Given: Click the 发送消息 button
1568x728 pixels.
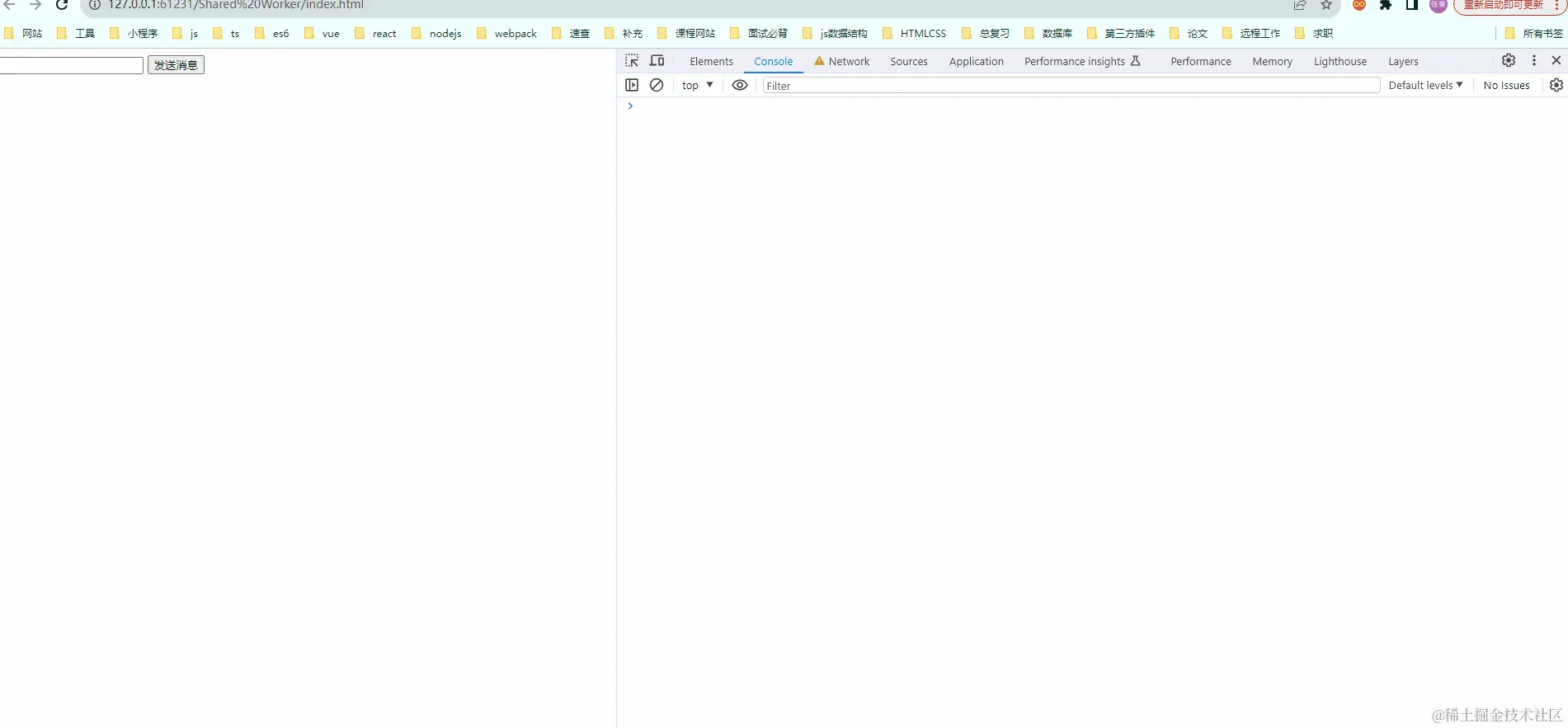Looking at the screenshot, I should 176,65.
